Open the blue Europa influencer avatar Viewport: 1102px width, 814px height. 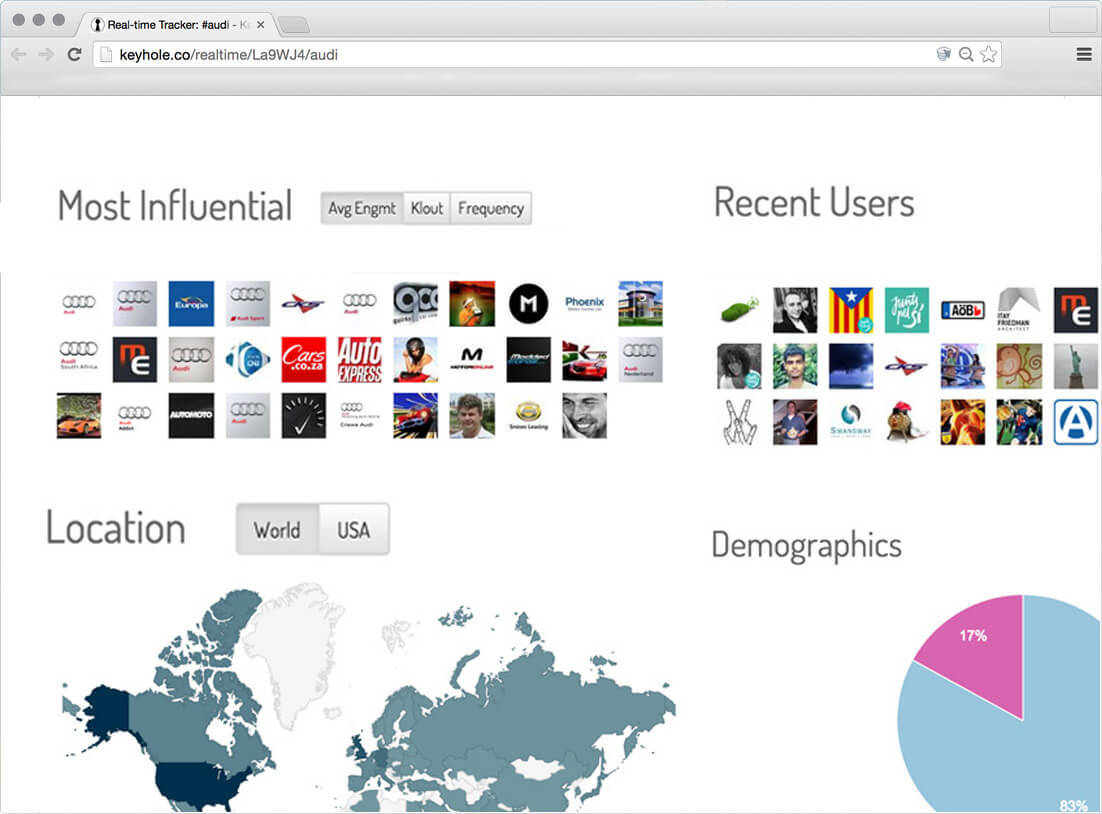pos(191,304)
